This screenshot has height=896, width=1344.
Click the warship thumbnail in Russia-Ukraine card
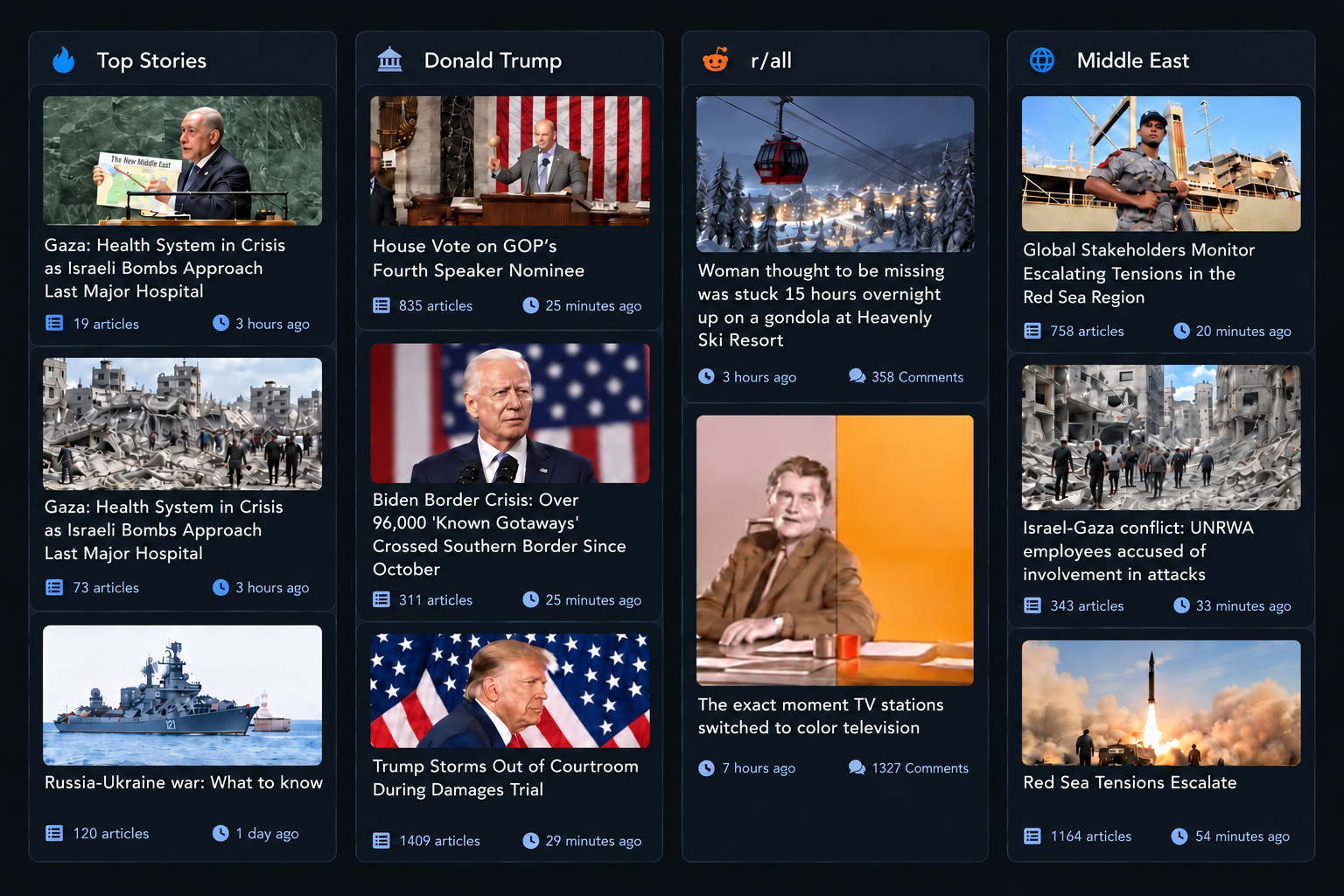[183, 696]
